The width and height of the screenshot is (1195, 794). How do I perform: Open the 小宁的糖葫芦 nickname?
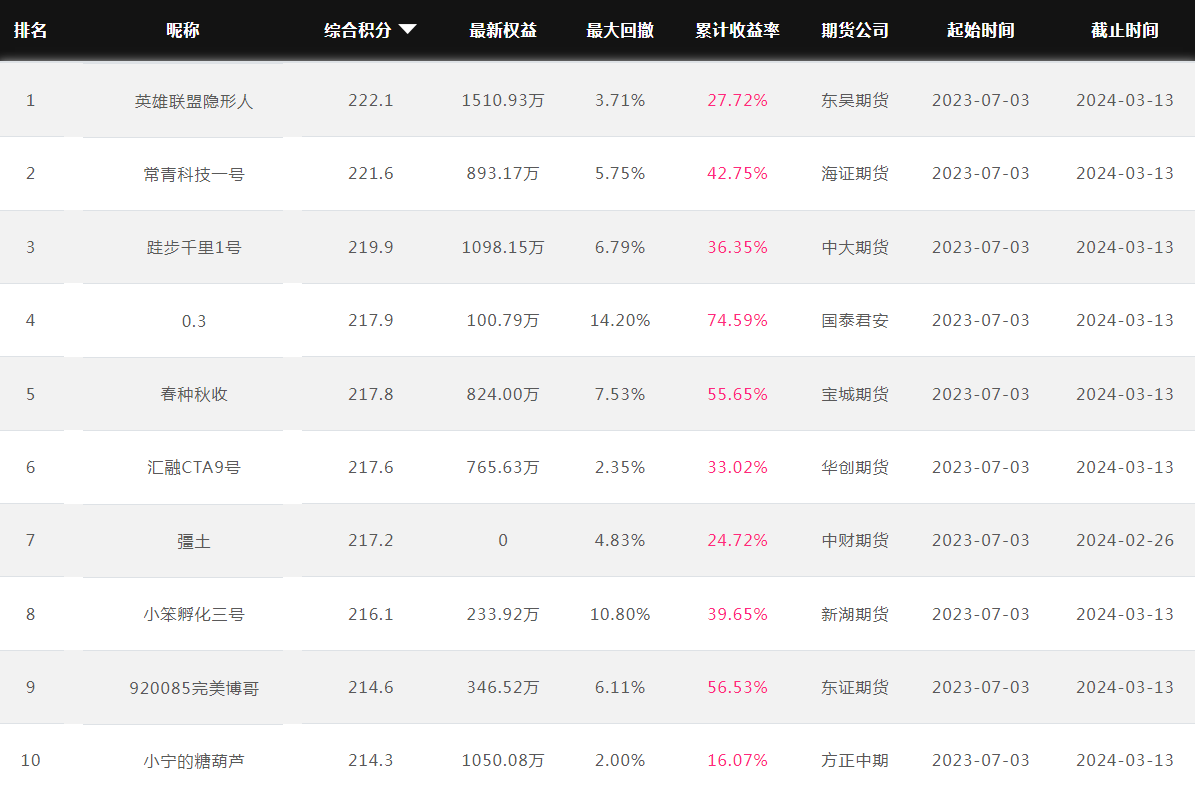(x=194, y=760)
